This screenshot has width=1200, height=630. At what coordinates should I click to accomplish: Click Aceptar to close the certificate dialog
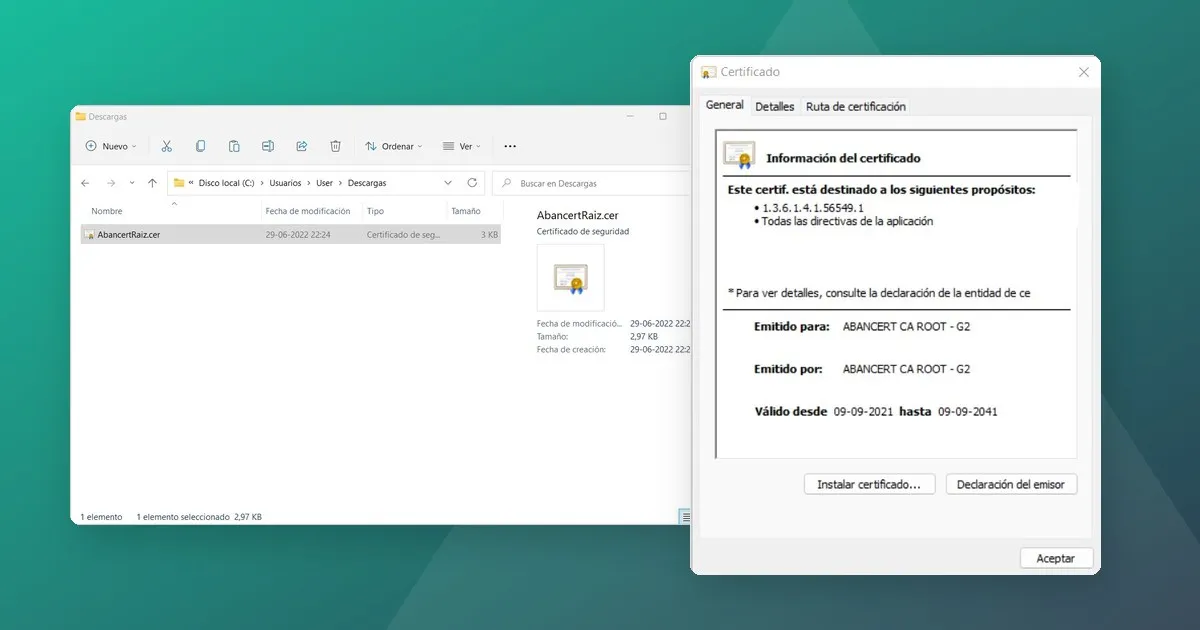[x=1056, y=558]
